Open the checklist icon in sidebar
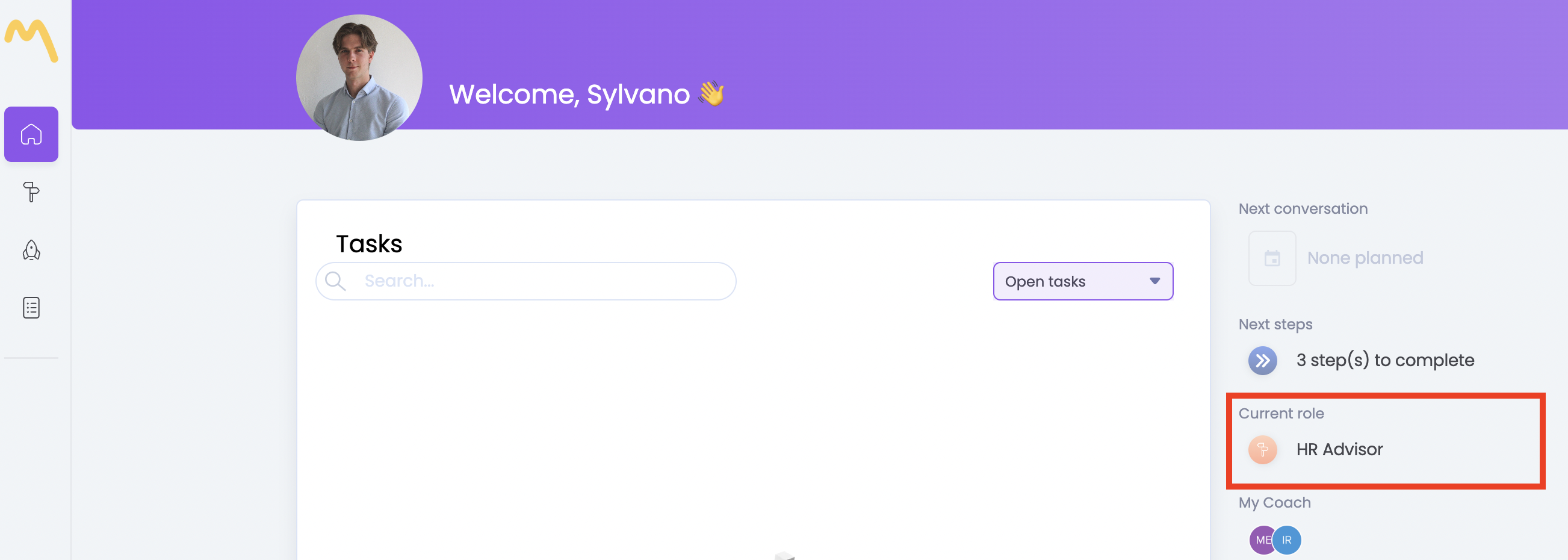 click(31, 307)
